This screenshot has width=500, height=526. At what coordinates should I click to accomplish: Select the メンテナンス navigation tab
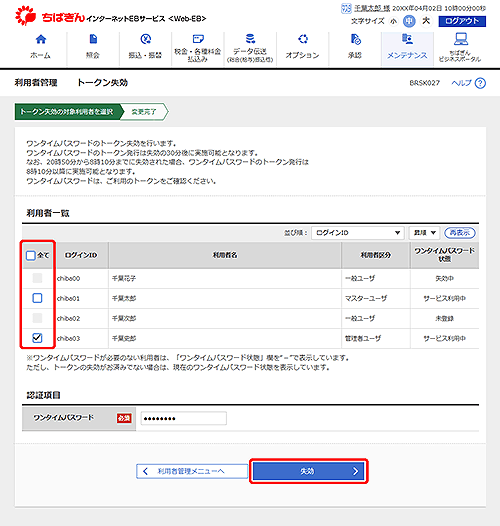point(407,48)
